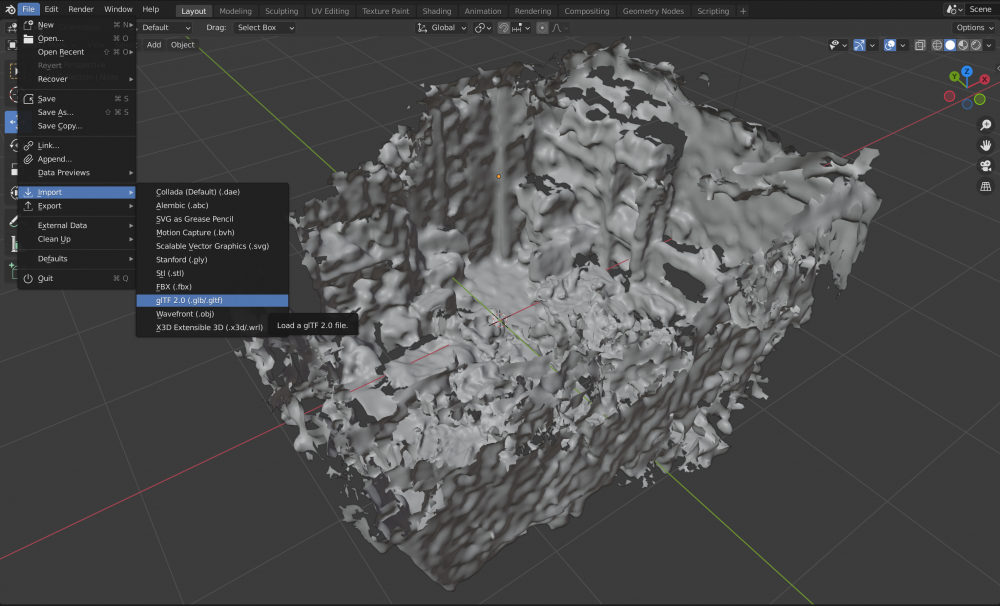Image resolution: width=1000 pixels, height=606 pixels.
Task: Toggle X-ray mode in viewport header
Action: tap(919, 45)
